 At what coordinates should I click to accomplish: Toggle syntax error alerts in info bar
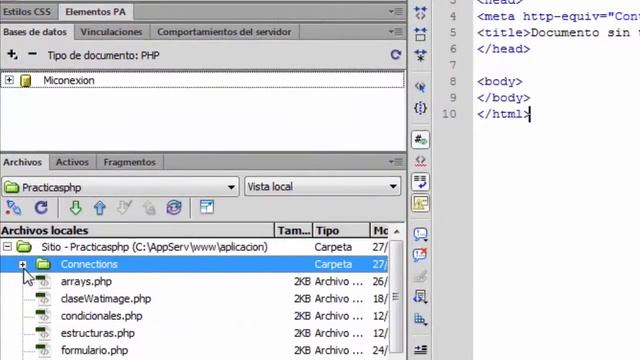420,203
